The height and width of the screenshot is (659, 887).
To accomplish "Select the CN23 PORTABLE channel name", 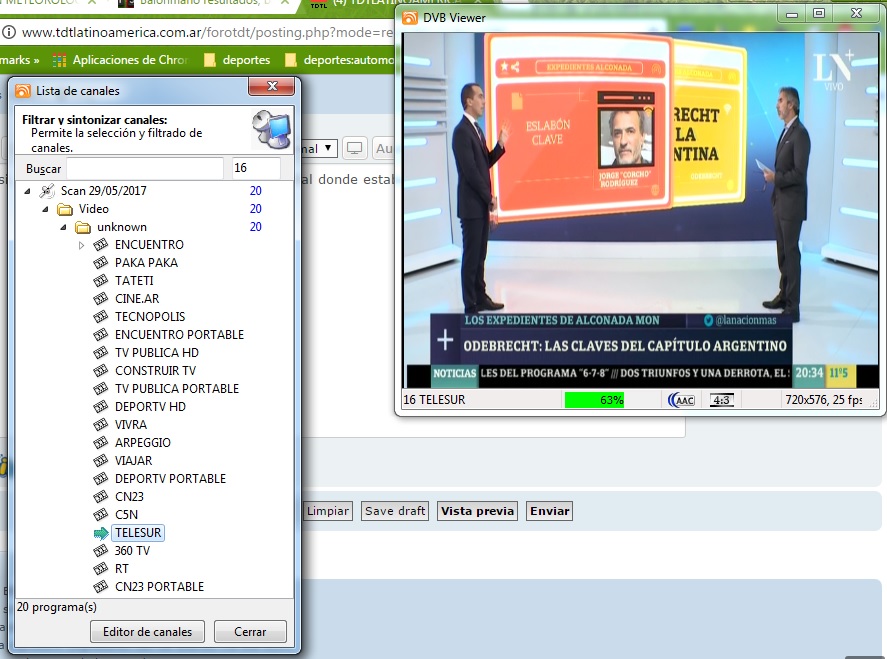I will pos(159,587).
